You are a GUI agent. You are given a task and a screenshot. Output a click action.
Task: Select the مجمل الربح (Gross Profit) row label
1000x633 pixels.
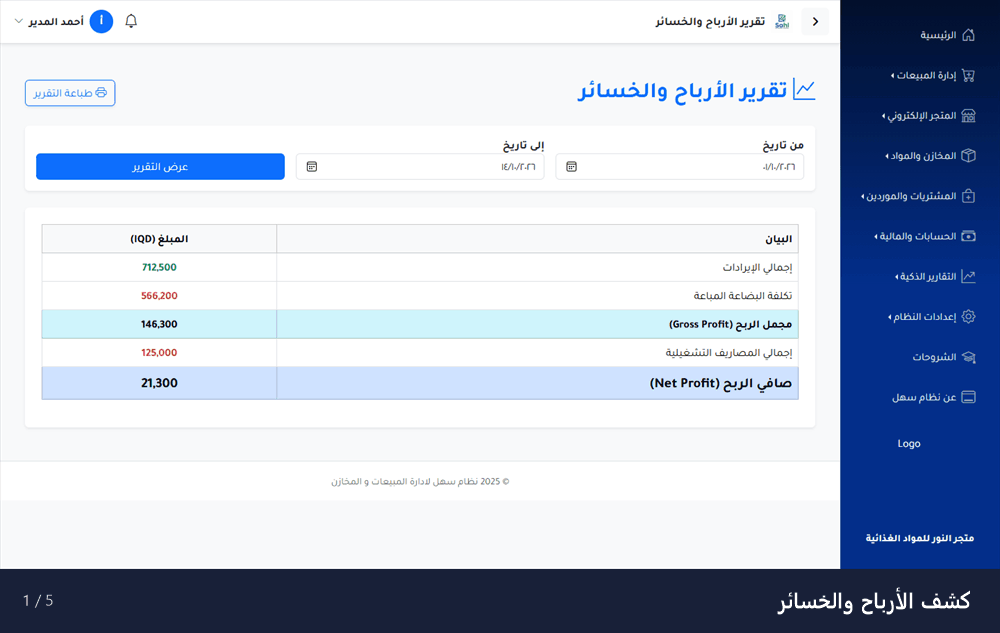click(x=730, y=324)
